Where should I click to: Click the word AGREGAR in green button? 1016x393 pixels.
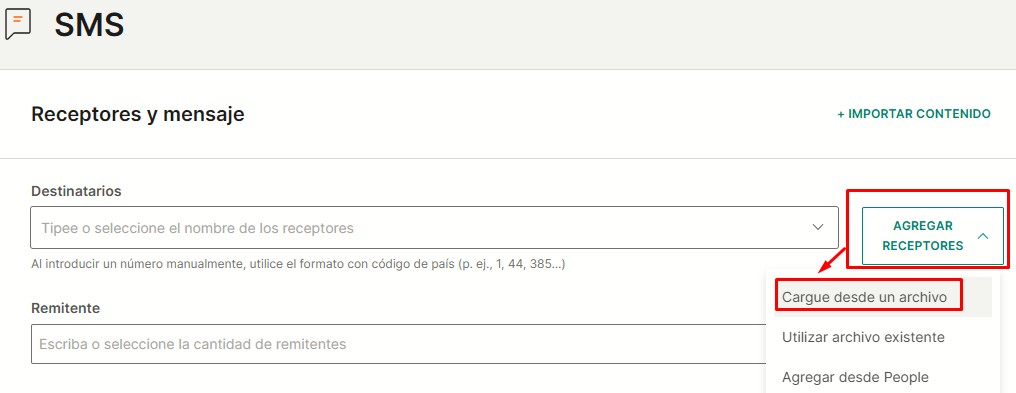[923, 226]
